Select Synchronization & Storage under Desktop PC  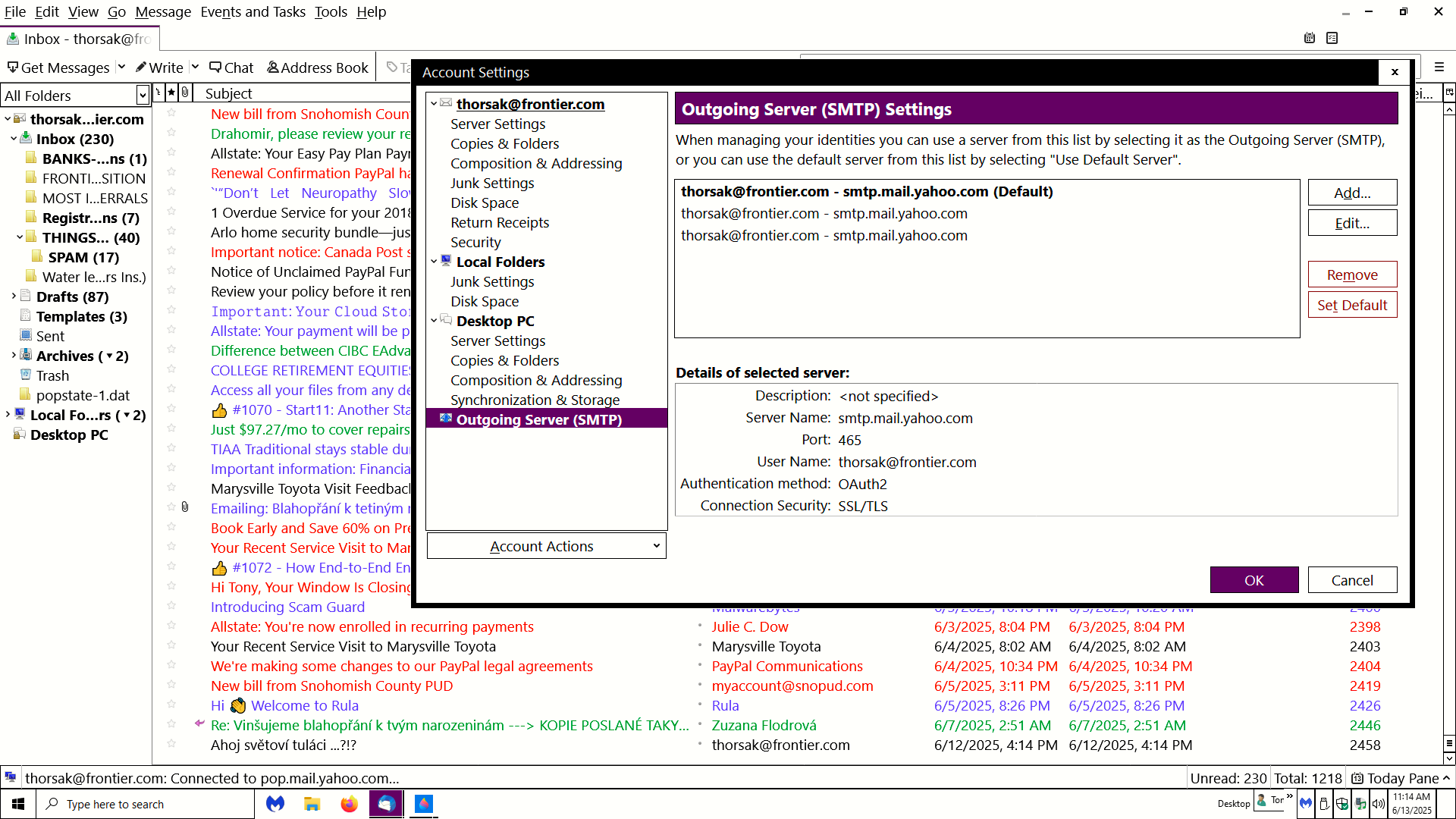coord(535,400)
